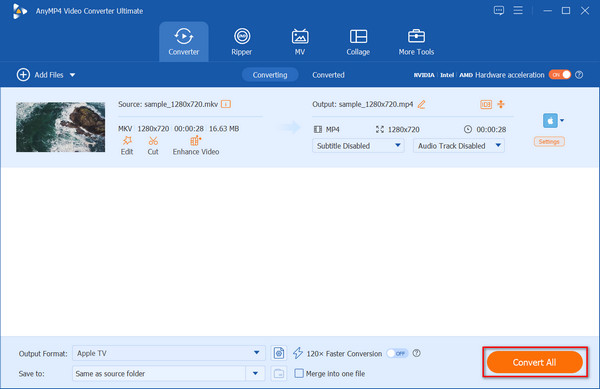The height and width of the screenshot is (389, 600).
Task: Click the ID3 metadata edit icon
Action: point(486,104)
